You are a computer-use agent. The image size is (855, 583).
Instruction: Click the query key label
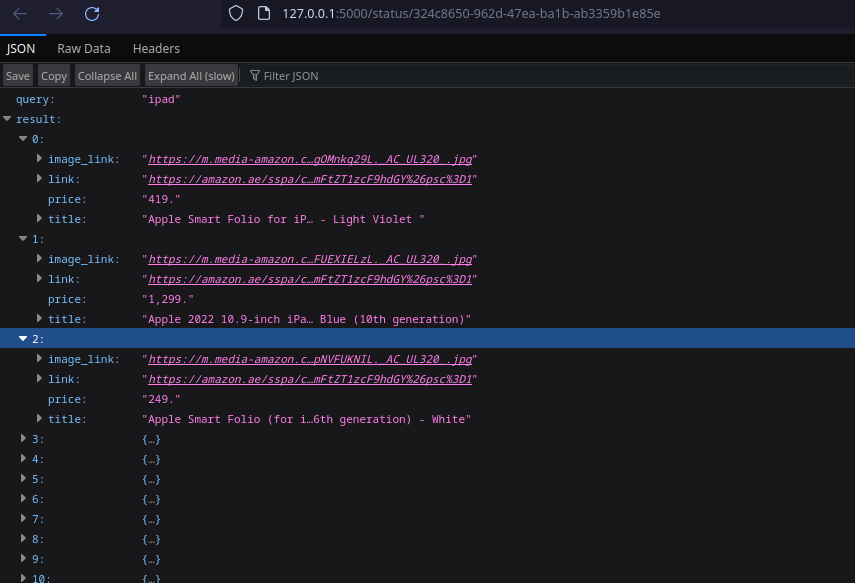point(35,99)
